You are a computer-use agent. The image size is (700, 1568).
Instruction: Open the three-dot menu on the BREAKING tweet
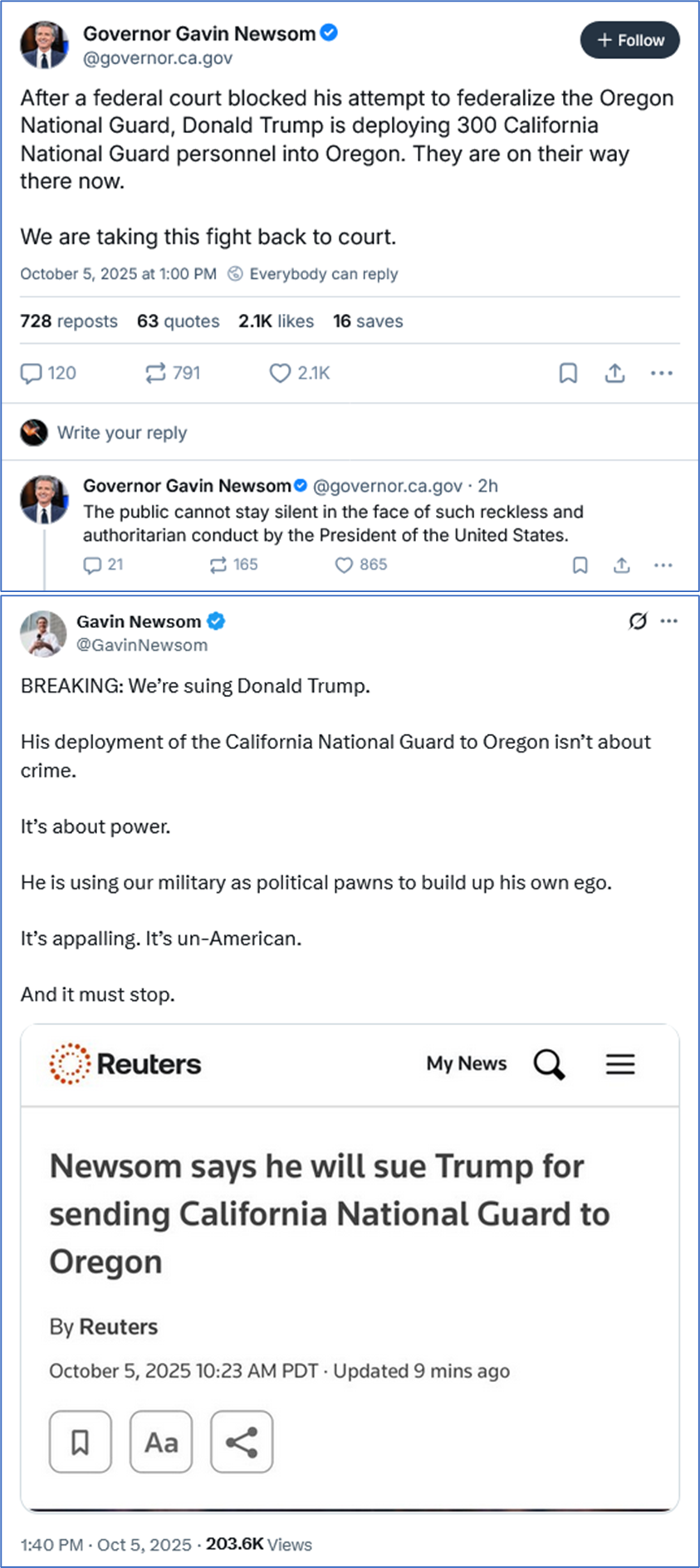[x=669, y=621]
